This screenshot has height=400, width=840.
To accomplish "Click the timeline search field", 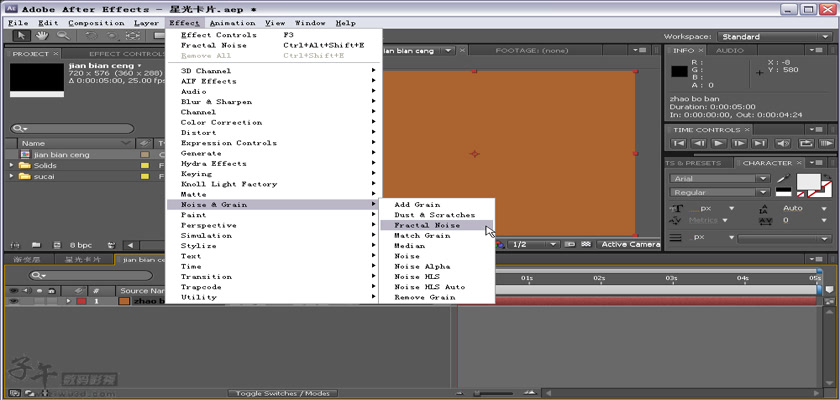I will [x=91, y=276].
